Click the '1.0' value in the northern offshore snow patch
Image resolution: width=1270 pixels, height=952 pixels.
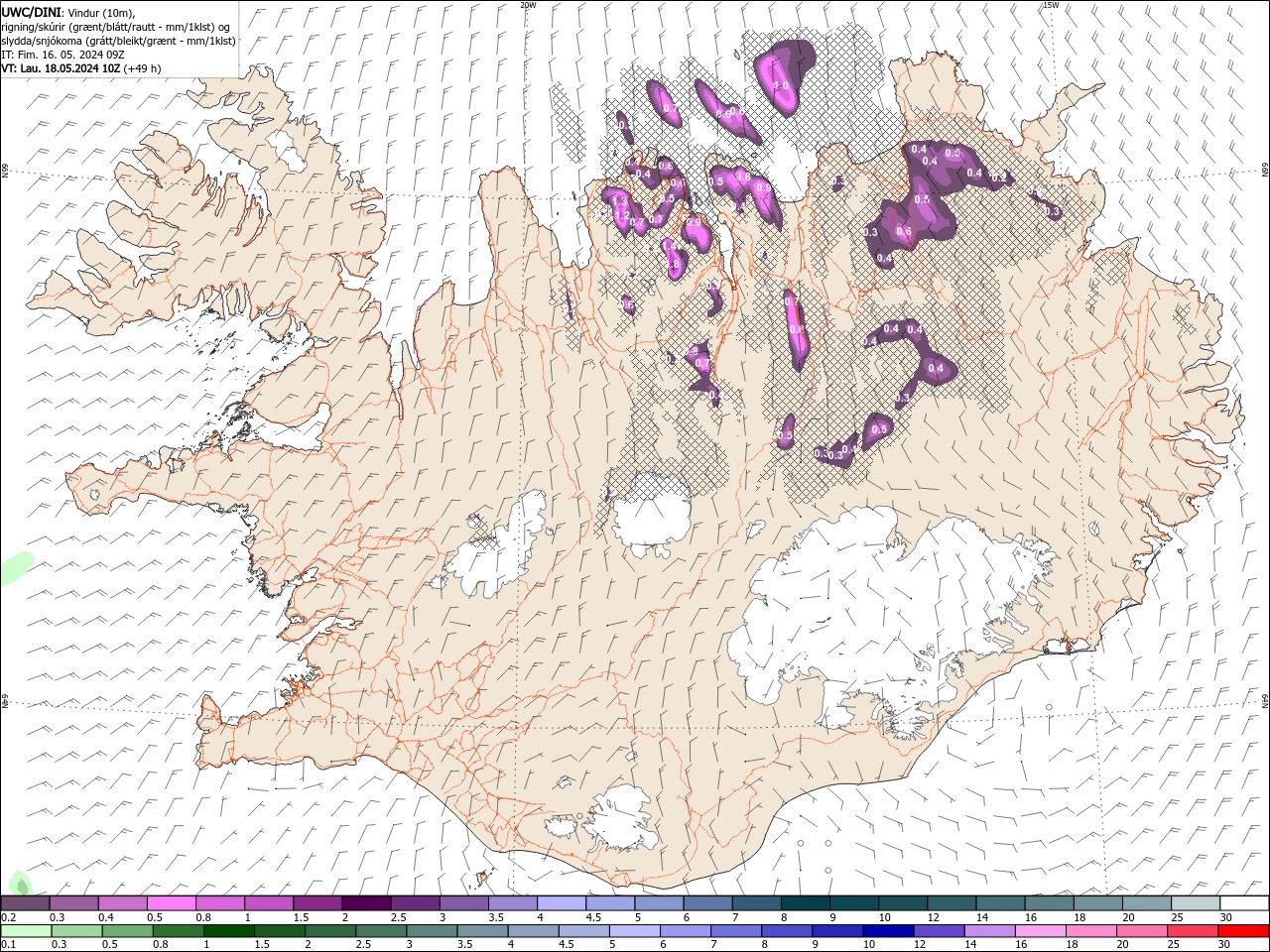click(x=781, y=86)
